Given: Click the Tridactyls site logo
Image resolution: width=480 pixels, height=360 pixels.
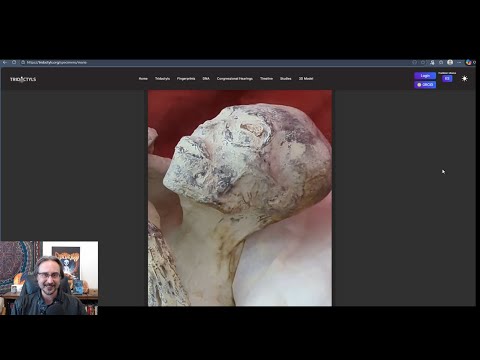Looking at the screenshot, I should (x=23, y=79).
